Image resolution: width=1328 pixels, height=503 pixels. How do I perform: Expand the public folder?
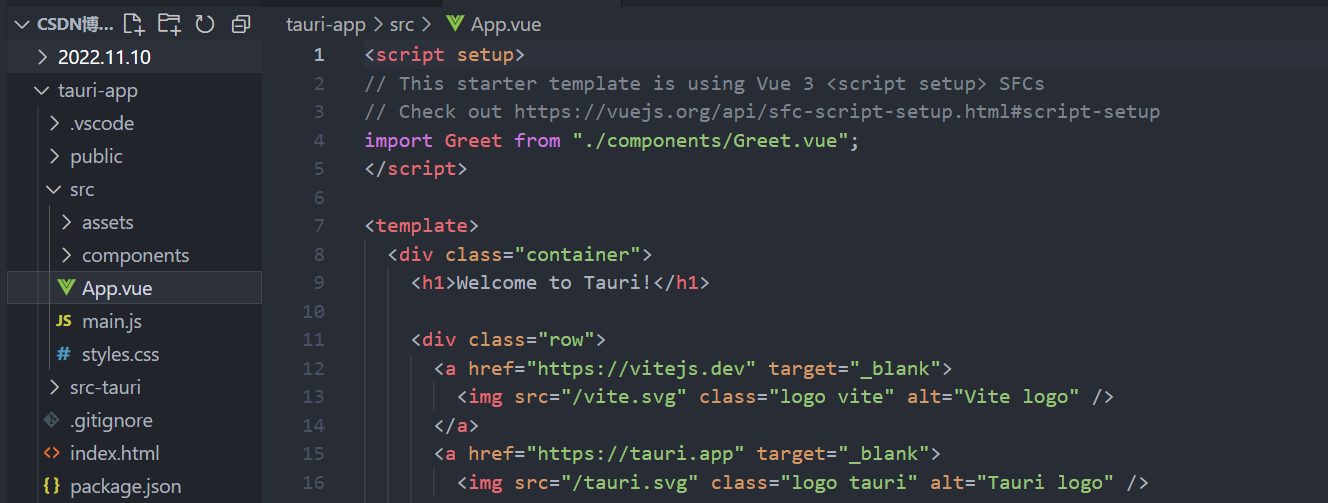point(54,156)
